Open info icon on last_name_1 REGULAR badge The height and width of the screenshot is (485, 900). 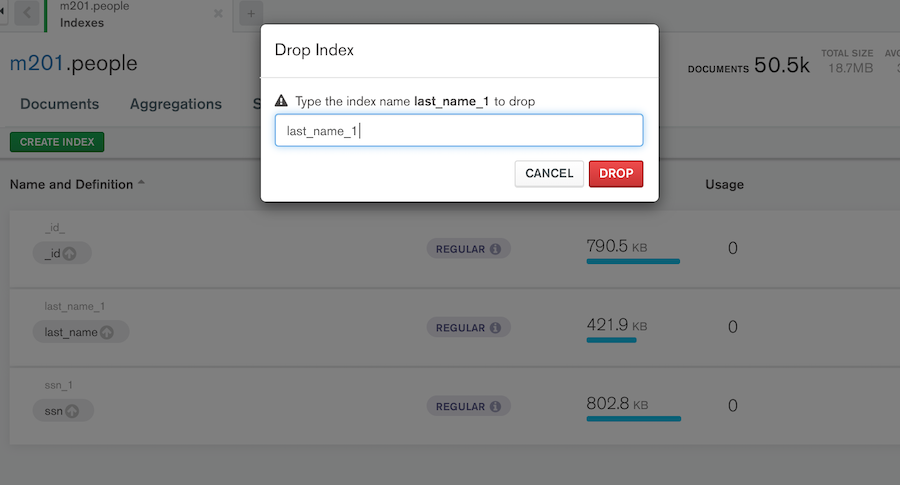(495, 327)
